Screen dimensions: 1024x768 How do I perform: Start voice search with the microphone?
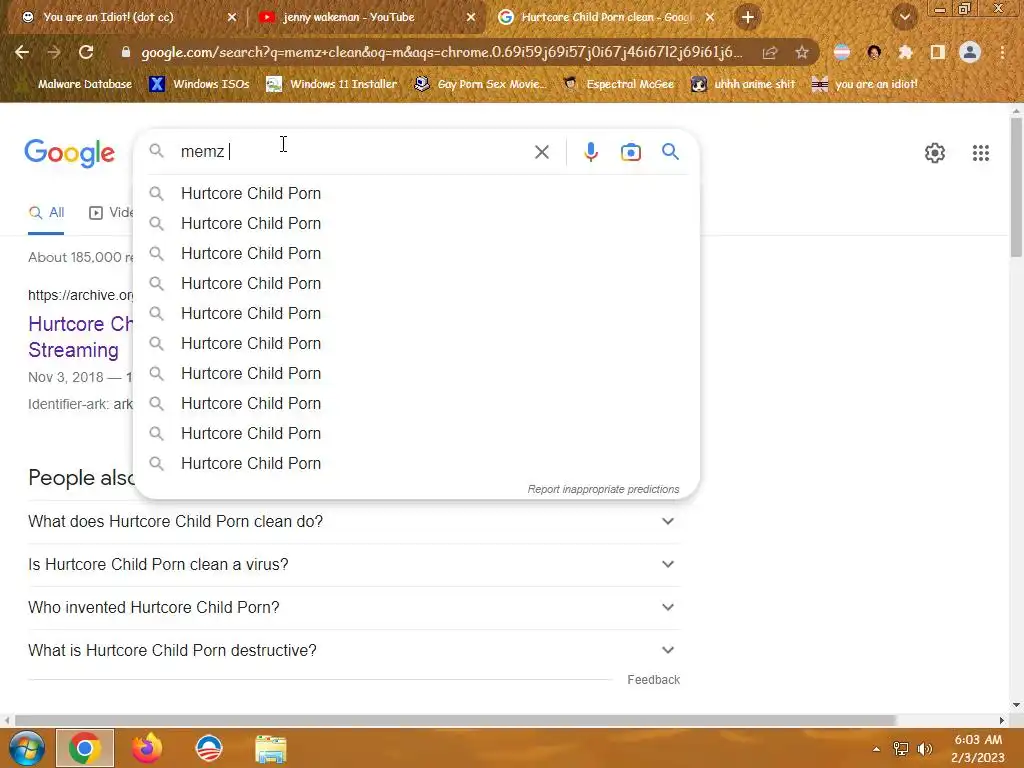point(591,152)
